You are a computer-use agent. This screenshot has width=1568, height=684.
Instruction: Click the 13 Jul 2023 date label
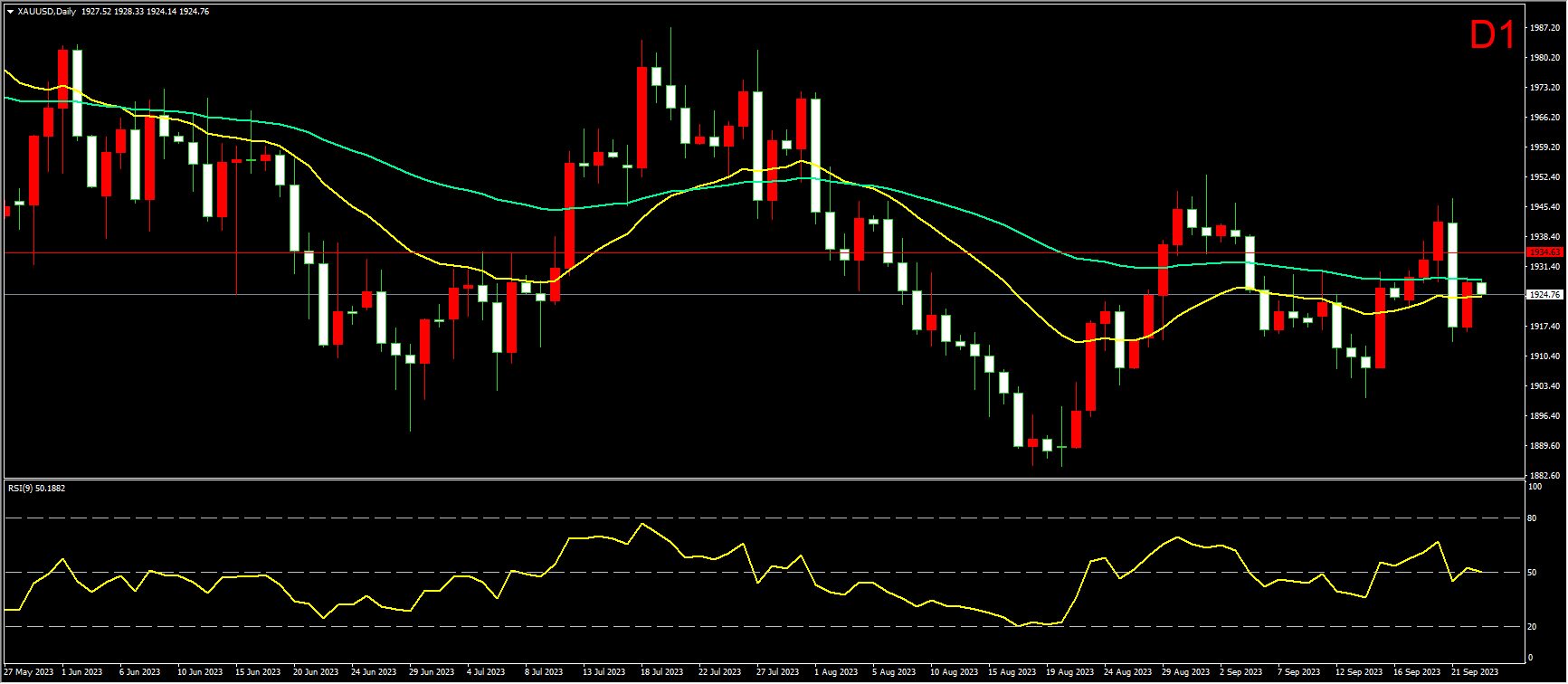click(x=603, y=672)
